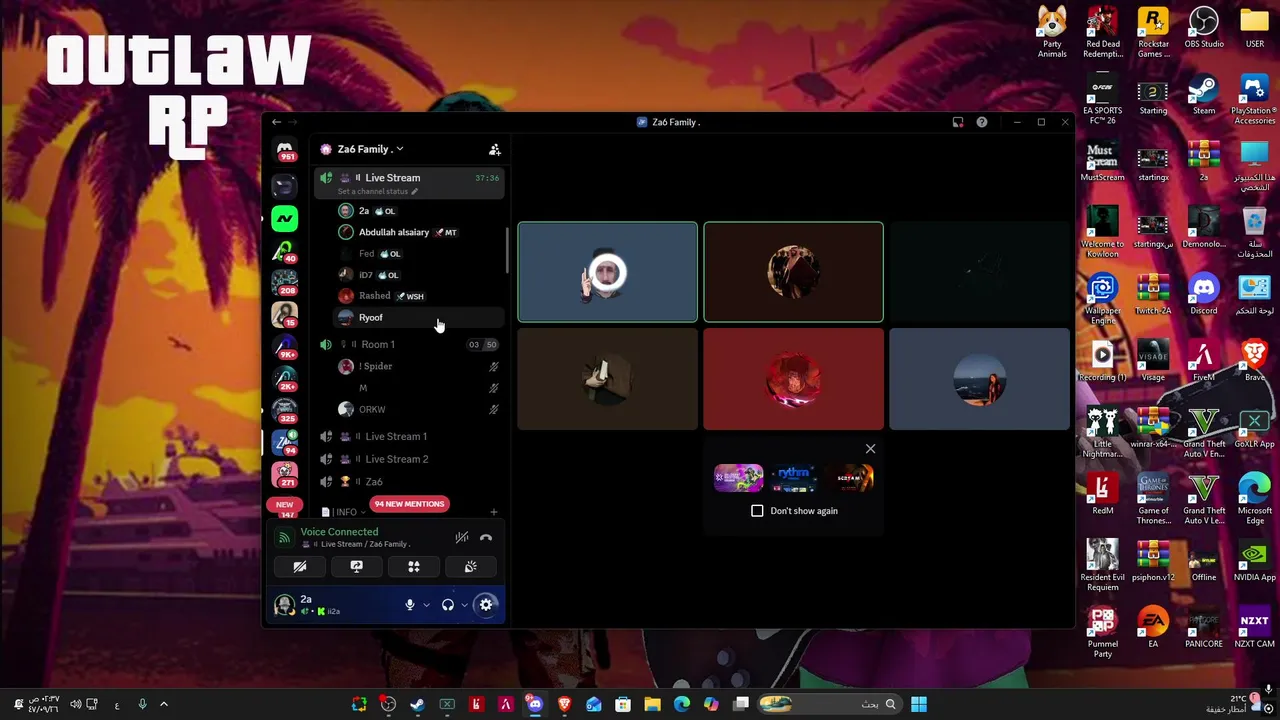The width and height of the screenshot is (1280, 720).
Task: Click the Windows Start button on taskbar
Action: [919, 705]
